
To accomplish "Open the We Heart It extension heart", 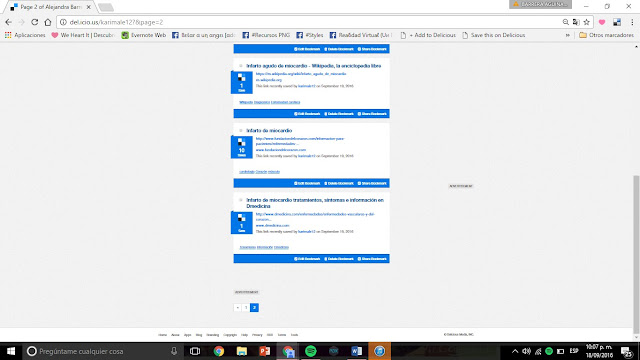I will pos(602,22).
